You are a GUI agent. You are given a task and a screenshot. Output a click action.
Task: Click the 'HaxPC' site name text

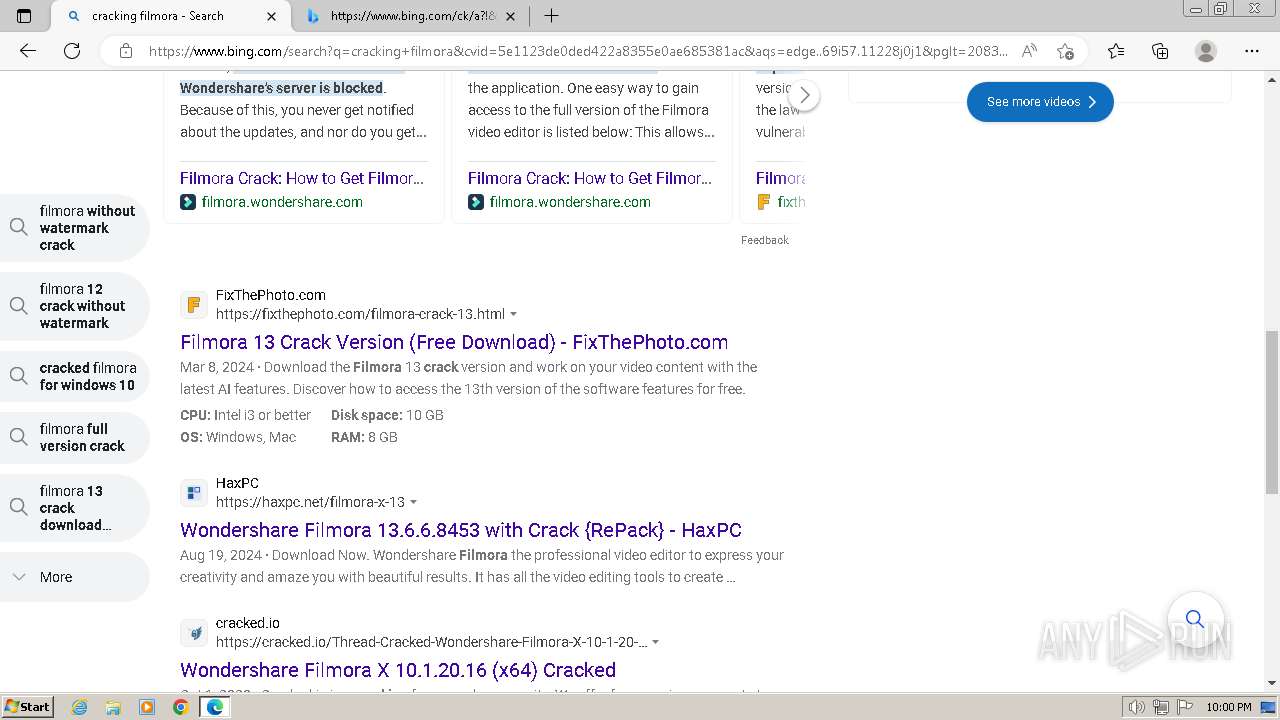pos(237,483)
